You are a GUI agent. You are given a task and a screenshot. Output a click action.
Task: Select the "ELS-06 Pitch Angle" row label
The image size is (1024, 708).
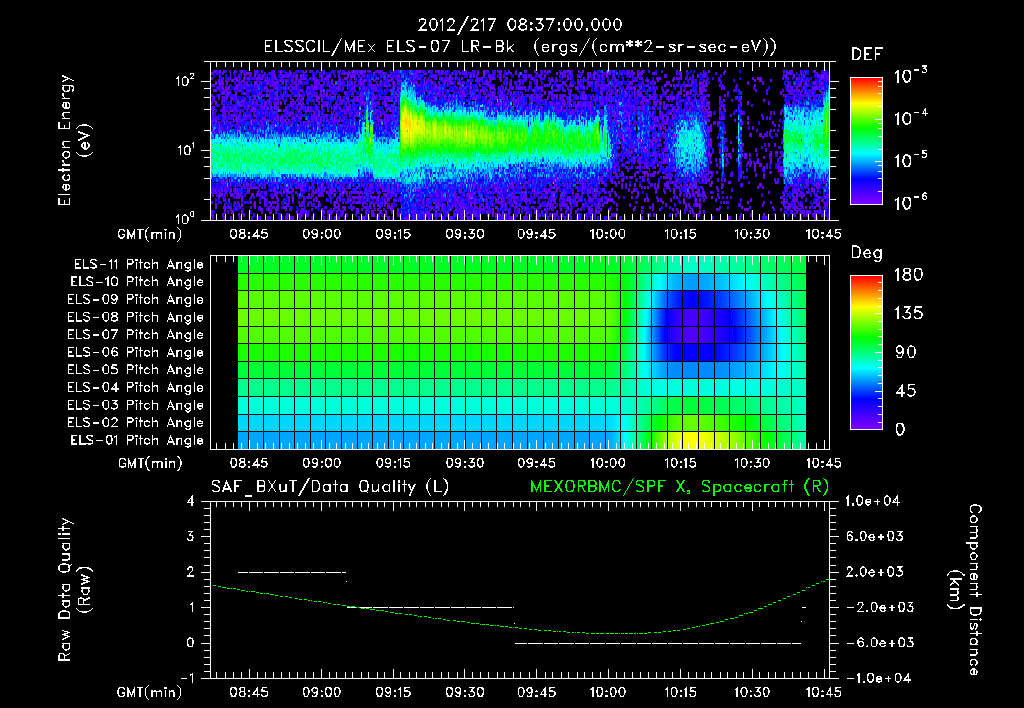click(x=136, y=352)
